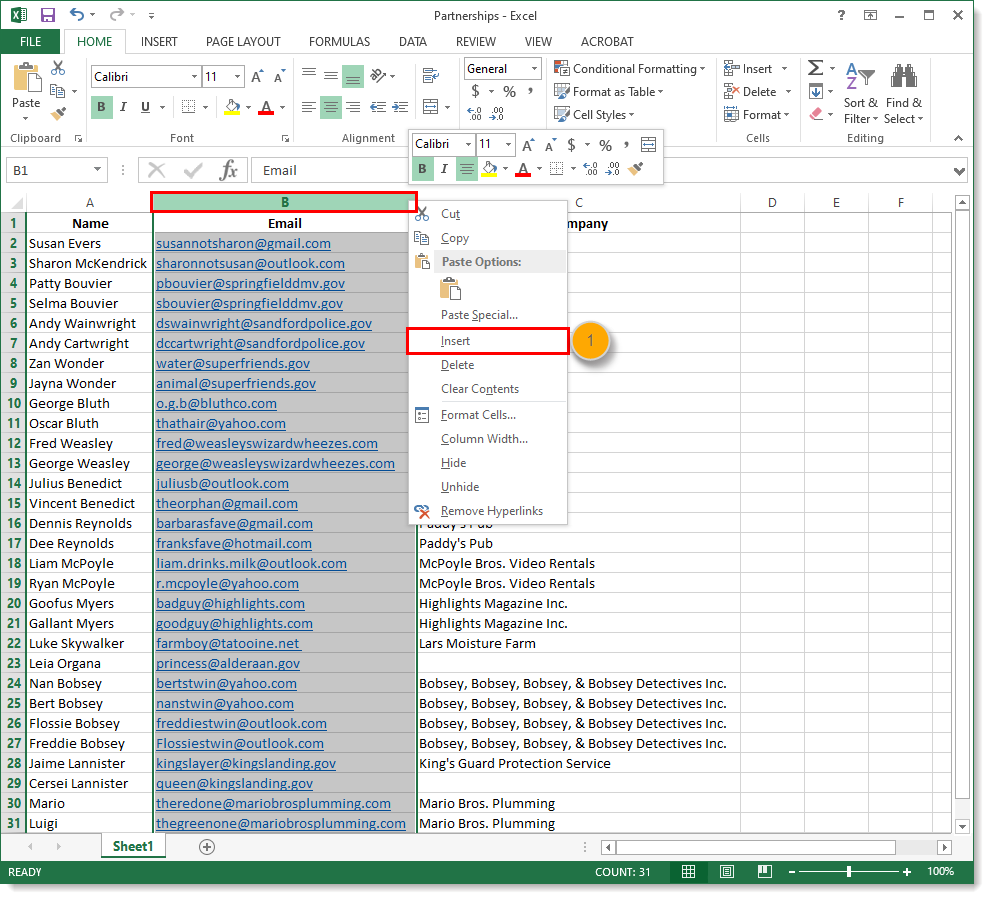Image resolution: width=989 pixels, height=899 pixels.
Task: Click the New Sheet plus icon
Action: click(x=207, y=847)
